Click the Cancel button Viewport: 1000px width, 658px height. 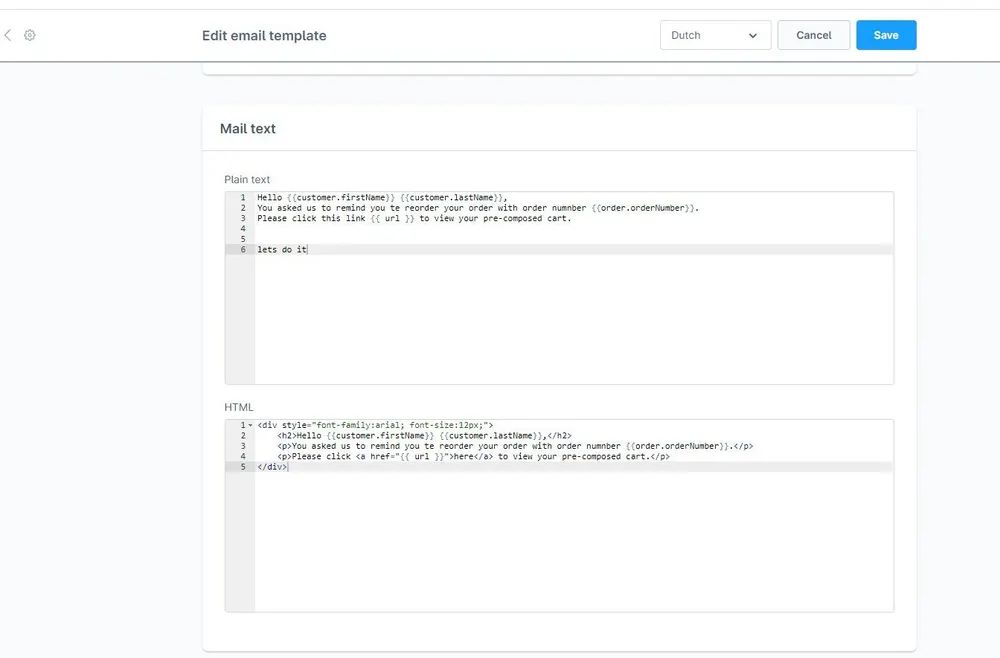[813, 35]
